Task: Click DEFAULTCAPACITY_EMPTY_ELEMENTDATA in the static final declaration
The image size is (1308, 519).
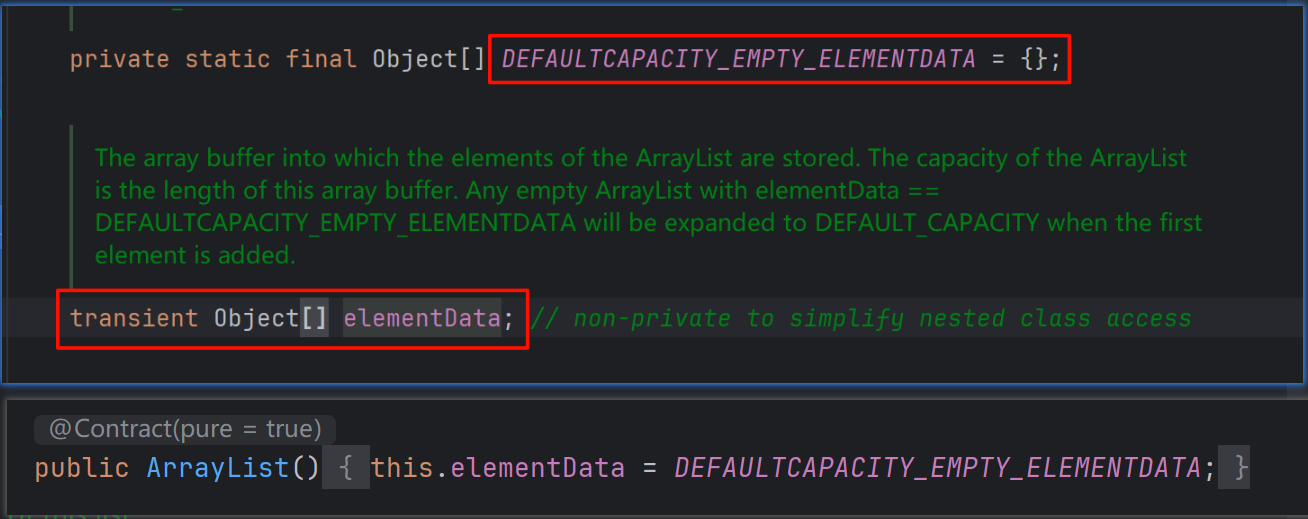Action: point(738,59)
